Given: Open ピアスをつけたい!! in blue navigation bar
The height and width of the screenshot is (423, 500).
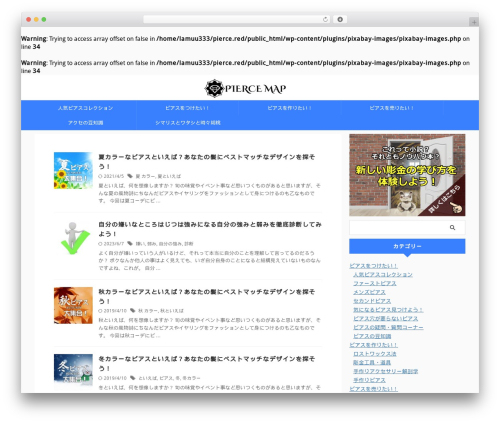Looking at the screenshot, I should coord(187,108).
